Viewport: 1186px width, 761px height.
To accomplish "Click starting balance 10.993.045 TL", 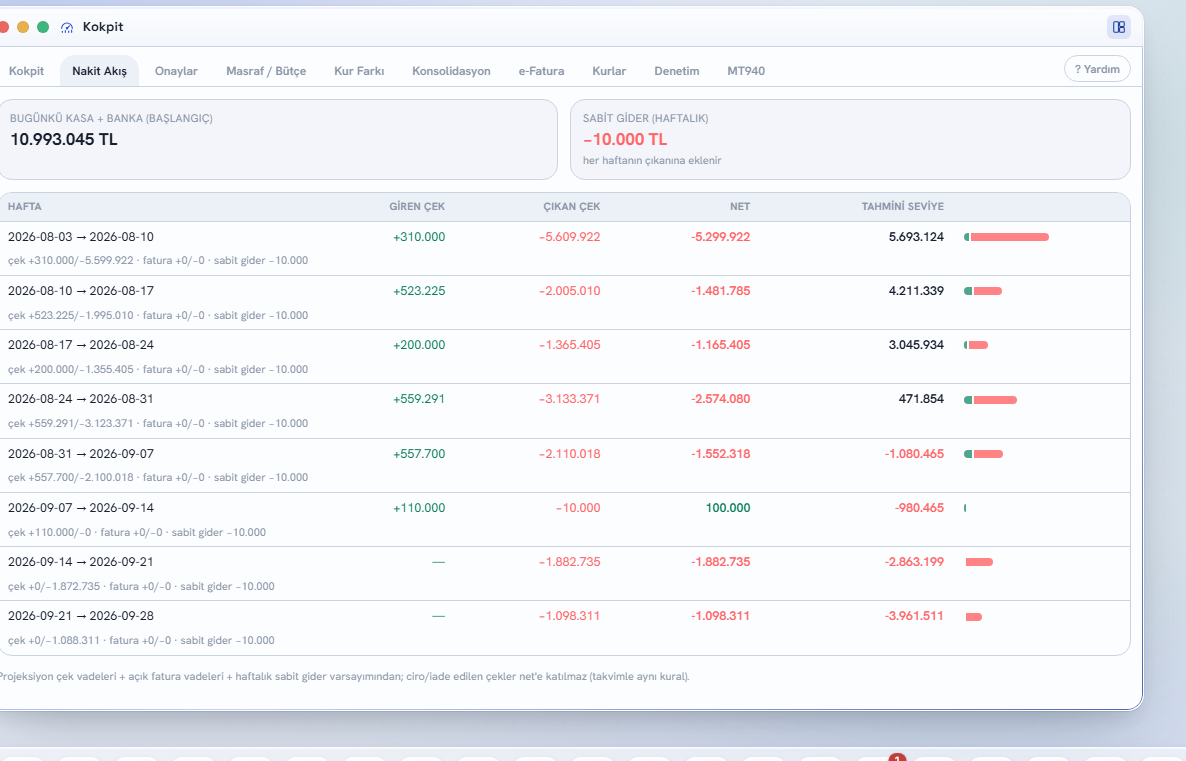I will pyautogui.click(x=64, y=140).
